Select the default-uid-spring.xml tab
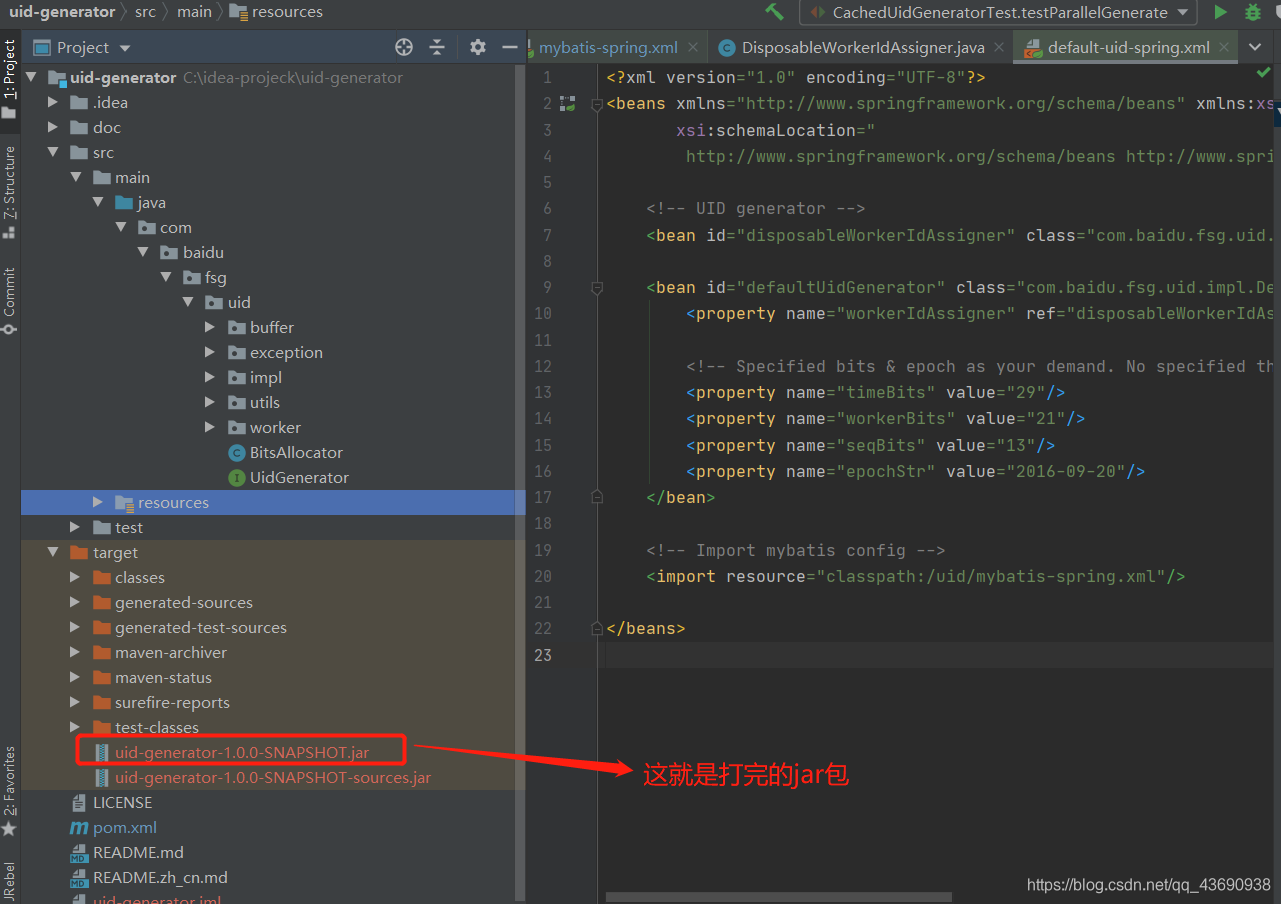 pyautogui.click(x=1128, y=47)
